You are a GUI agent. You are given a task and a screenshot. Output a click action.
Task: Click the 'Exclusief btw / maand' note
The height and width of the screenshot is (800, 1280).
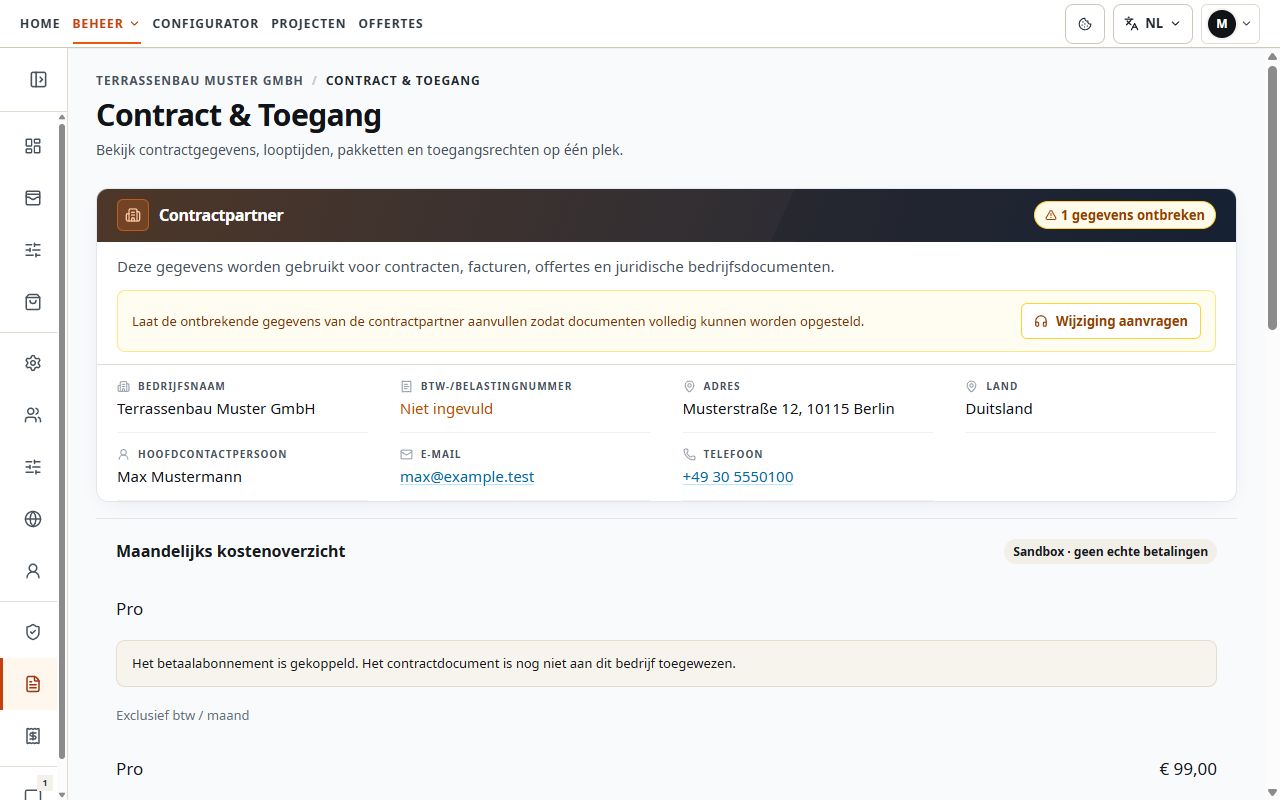(183, 715)
